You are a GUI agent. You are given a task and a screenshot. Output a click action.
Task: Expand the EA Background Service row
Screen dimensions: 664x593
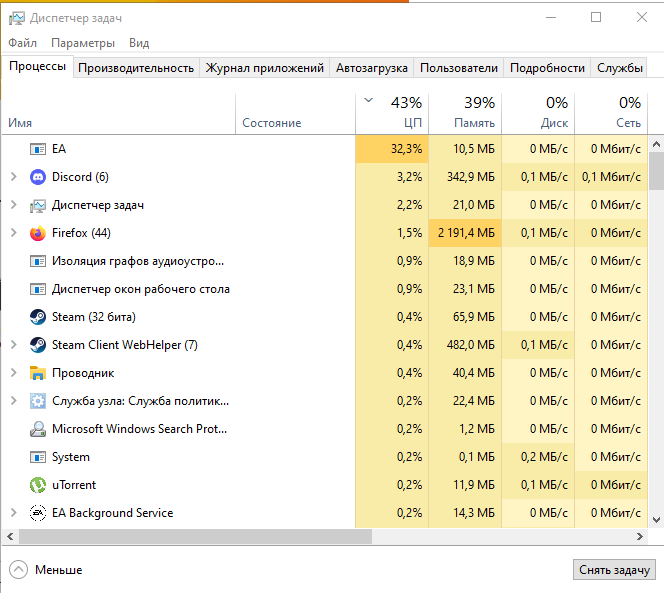tap(14, 513)
